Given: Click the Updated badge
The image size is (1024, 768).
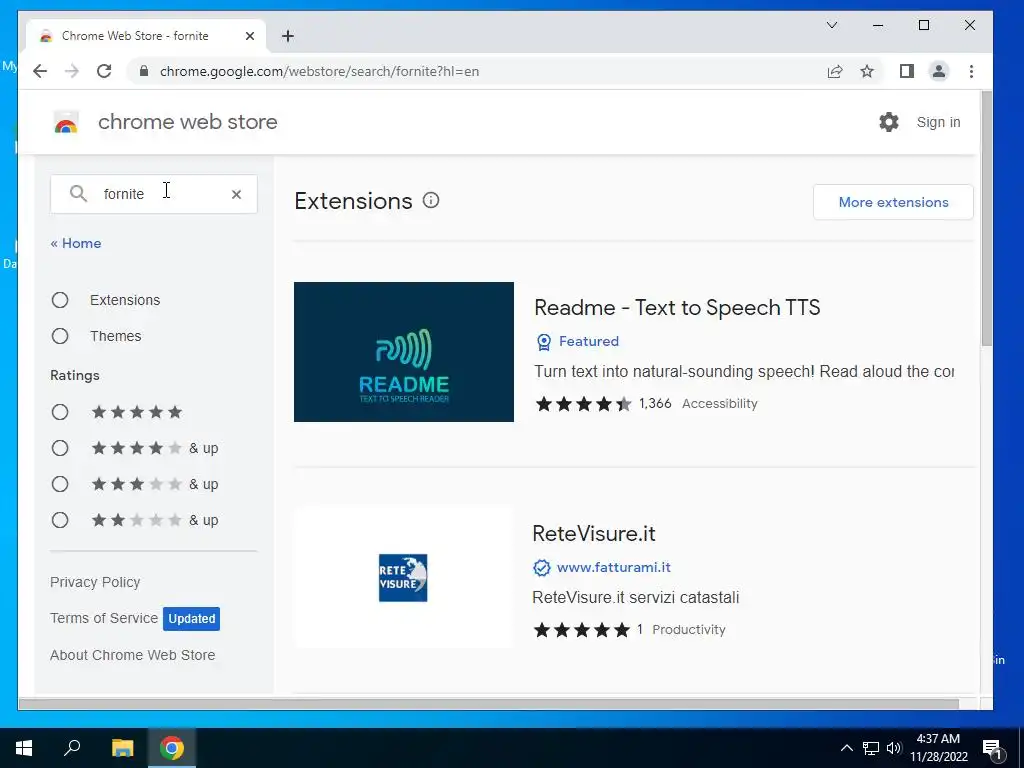Looking at the screenshot, I should tap(191, 618).
